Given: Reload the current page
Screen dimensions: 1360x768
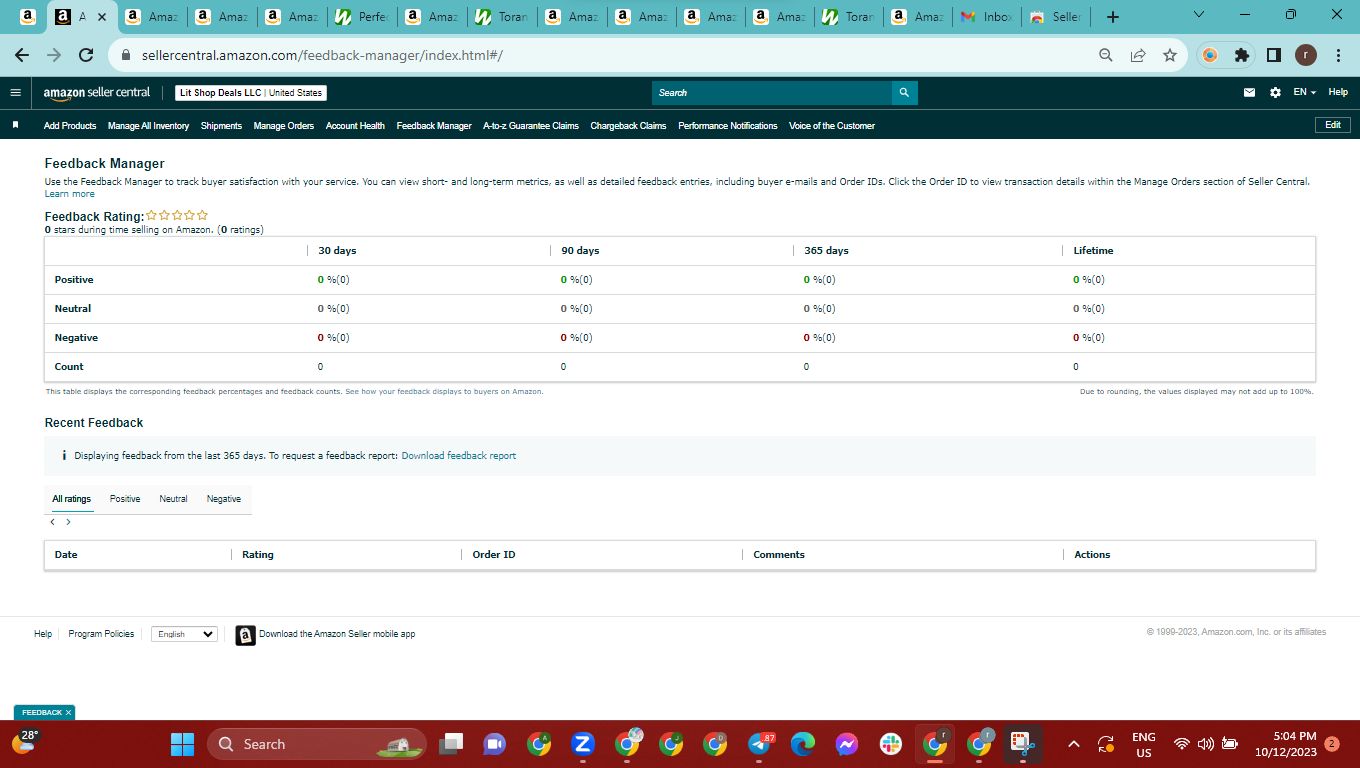Looking at the screenshot, I should (x=86, y=55).
